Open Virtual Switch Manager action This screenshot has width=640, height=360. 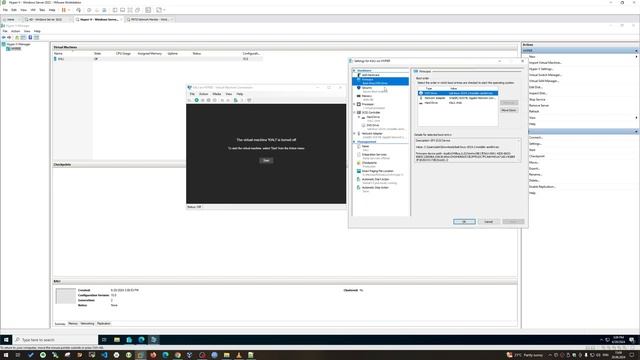coord(545,75)
